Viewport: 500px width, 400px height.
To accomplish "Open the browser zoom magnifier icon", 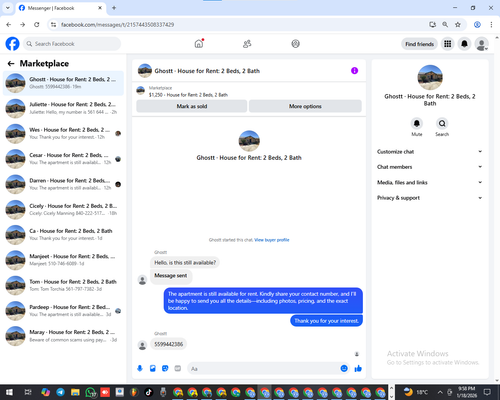I will 445,24.
